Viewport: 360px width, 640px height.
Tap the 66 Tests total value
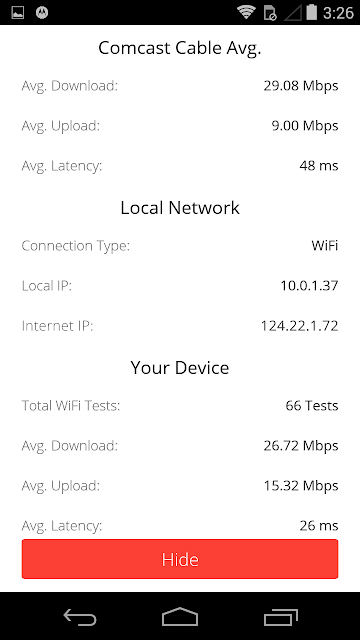[x=312, y=406]
